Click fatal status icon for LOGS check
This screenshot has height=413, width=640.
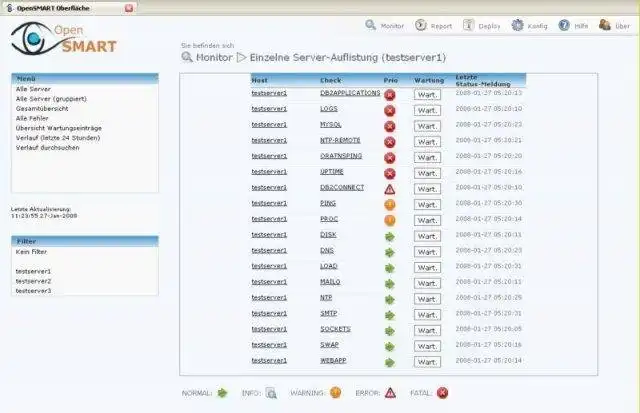[x=390, y=111]
